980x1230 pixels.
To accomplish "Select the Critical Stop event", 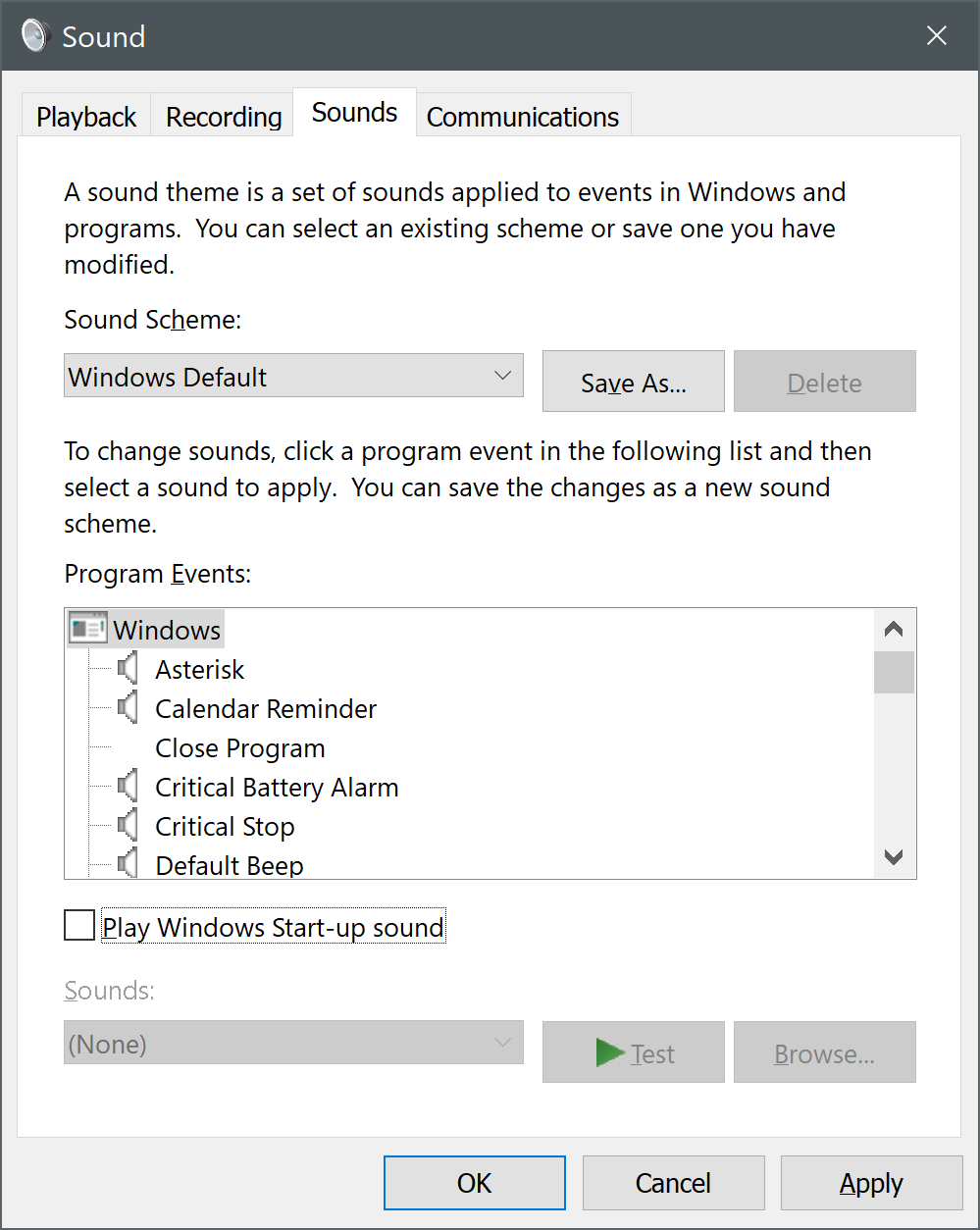I will coord(225,826).
